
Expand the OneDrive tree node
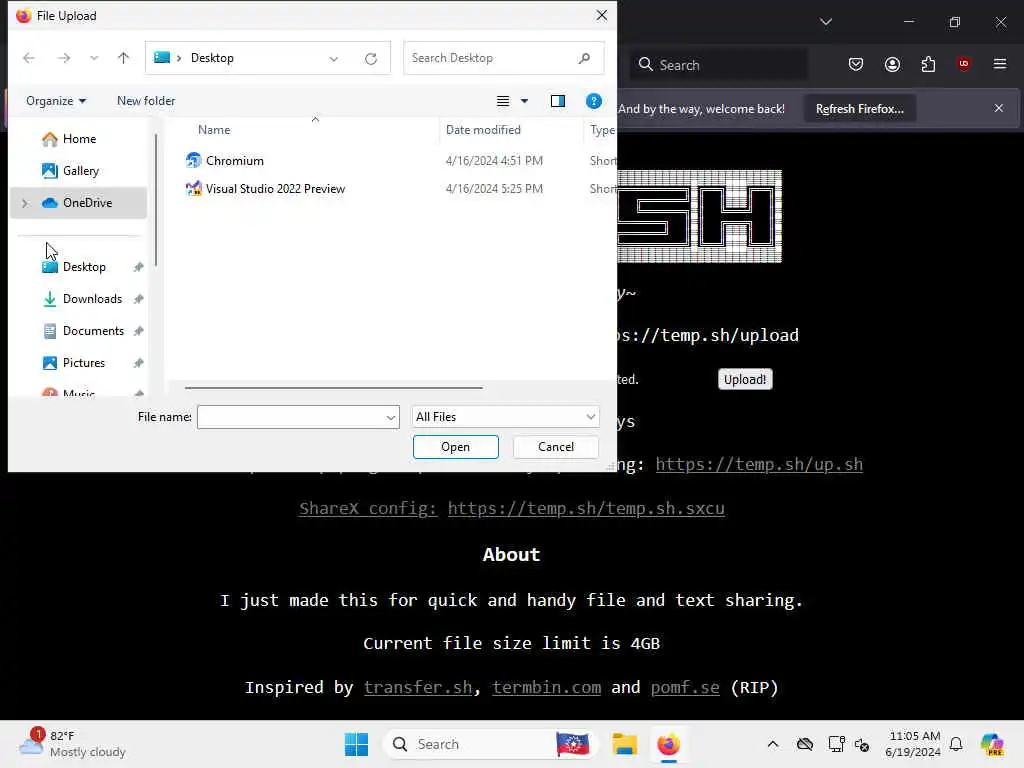point(25,203)
